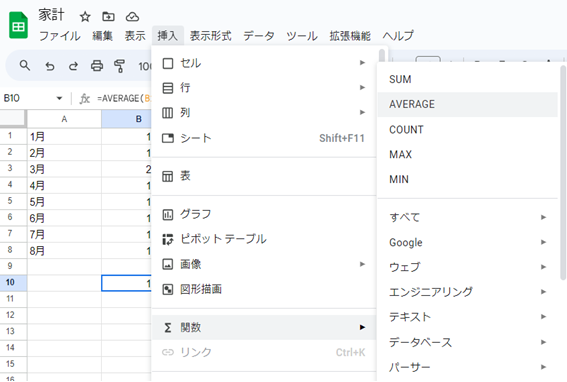Select cell containing 5月
567x382 pixels.
[64, 202]
